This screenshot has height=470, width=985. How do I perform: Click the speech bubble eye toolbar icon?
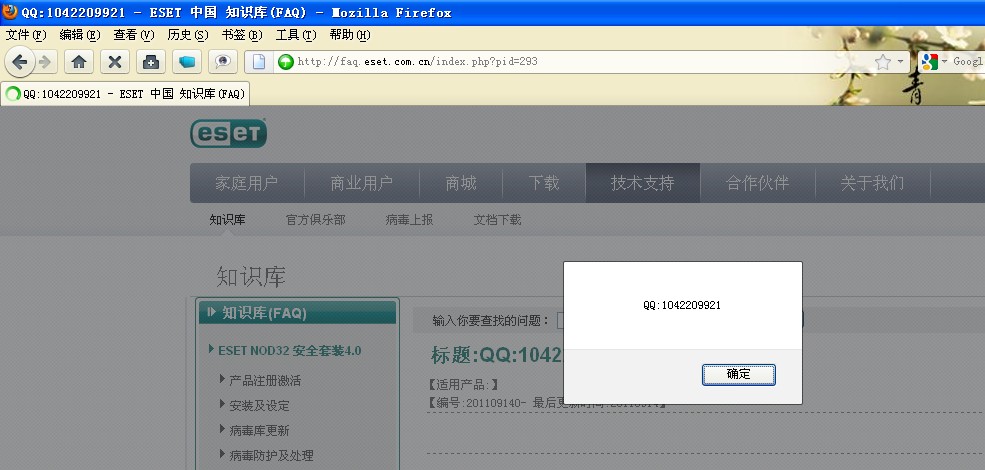(x=222, y=62)
